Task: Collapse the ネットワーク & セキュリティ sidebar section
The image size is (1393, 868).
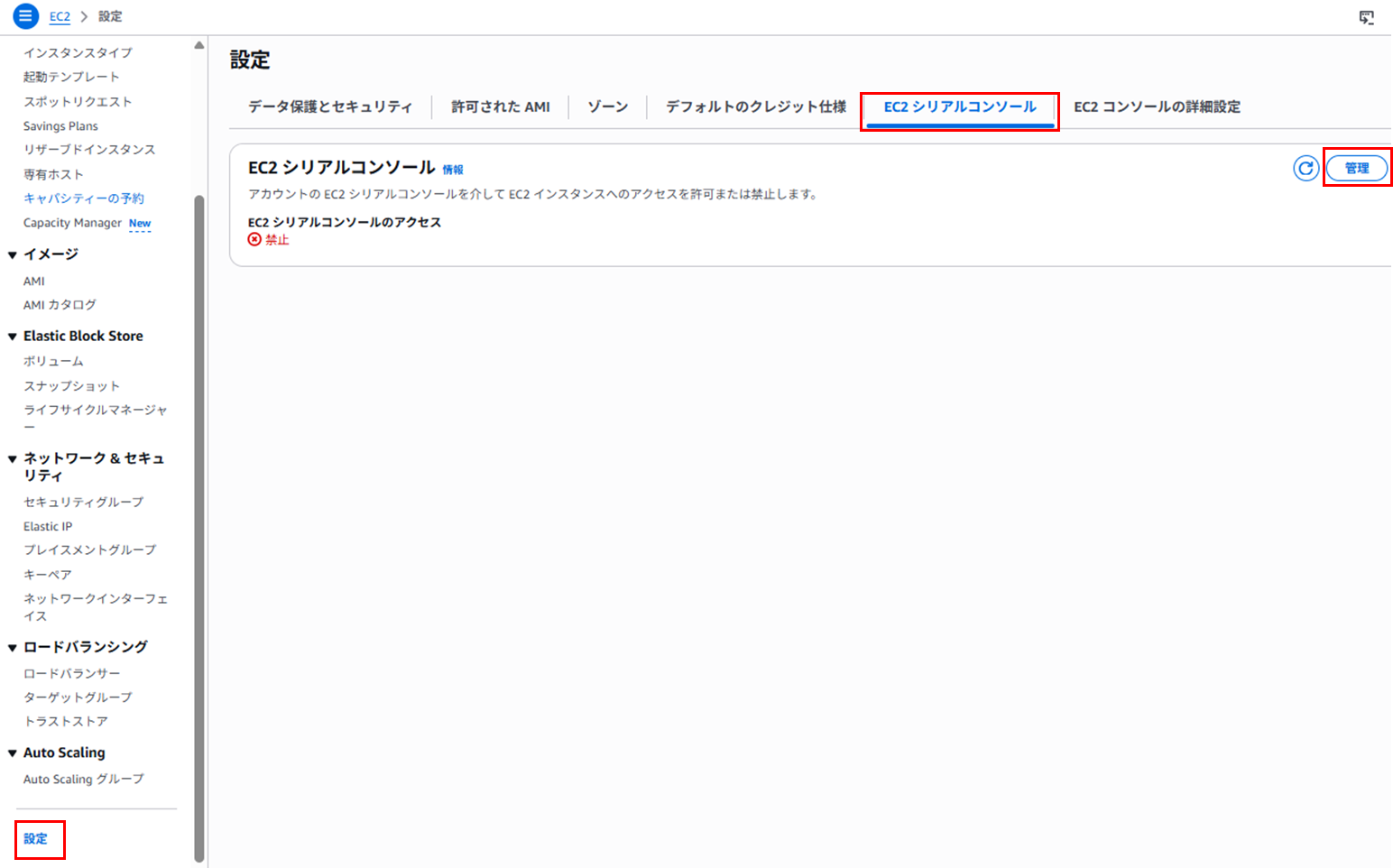Action: coord(13,459)
